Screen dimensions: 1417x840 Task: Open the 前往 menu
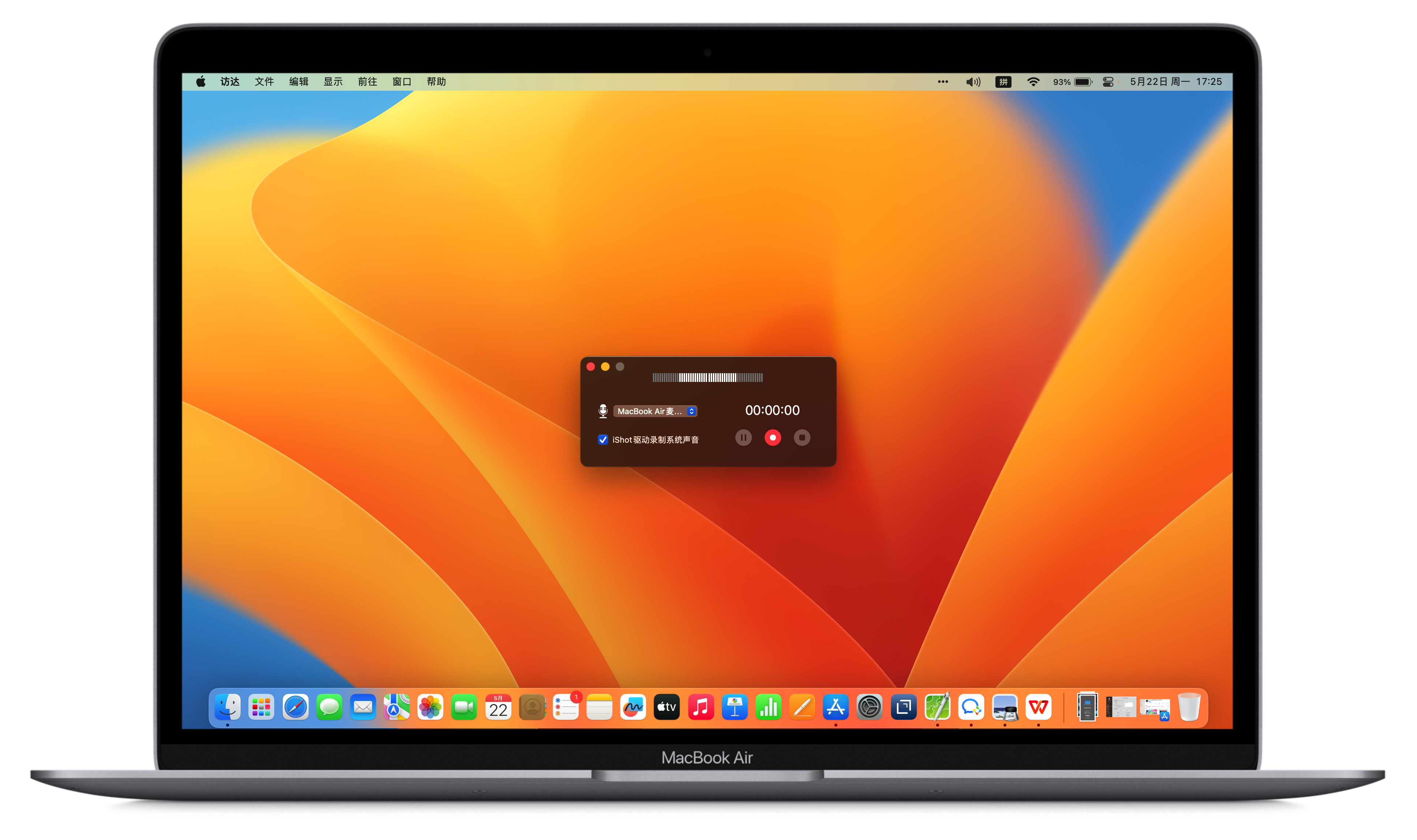pyautogui.click(x=367, y=82)
